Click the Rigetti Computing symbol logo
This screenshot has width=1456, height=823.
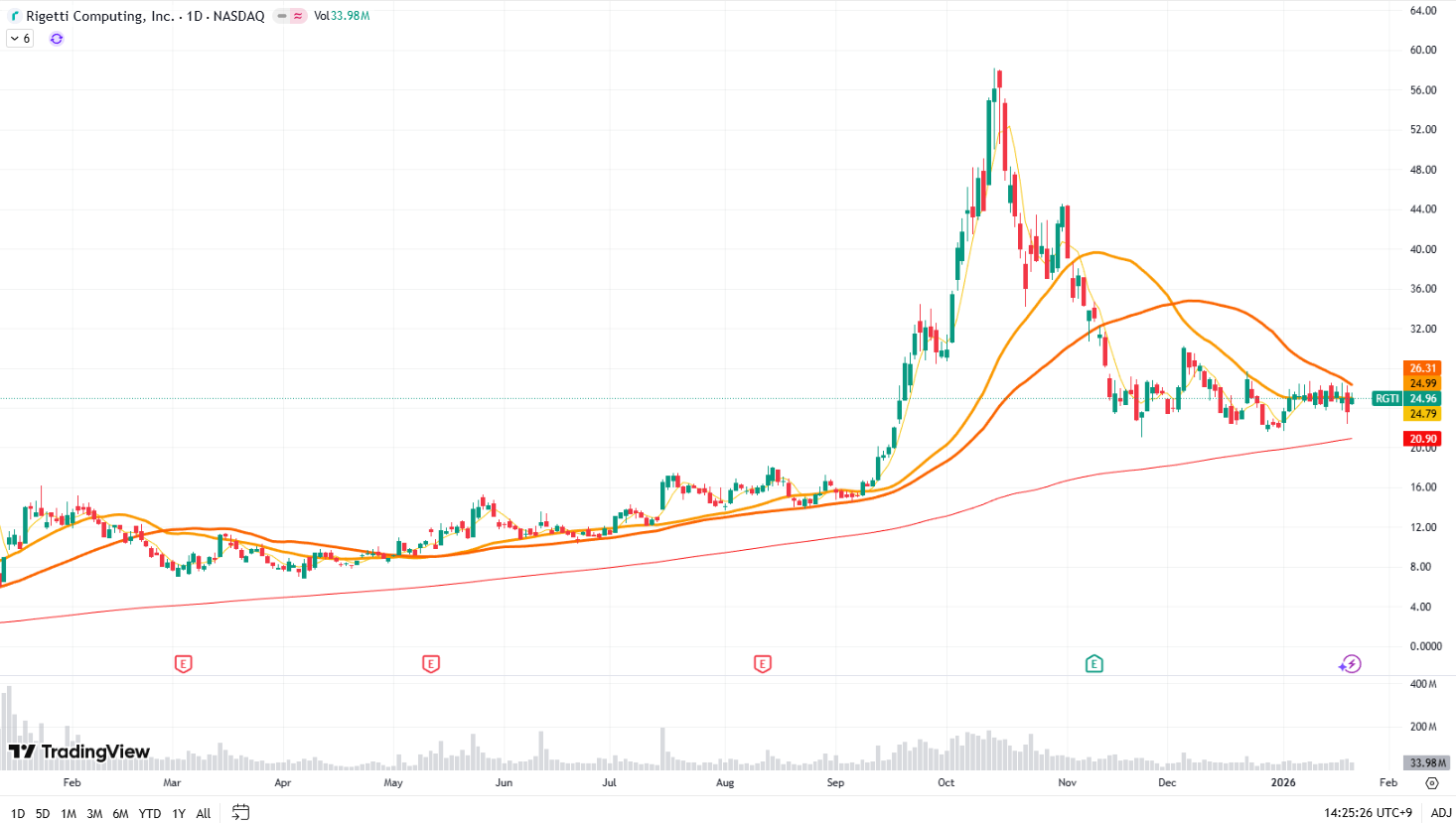tap(15, 16)
